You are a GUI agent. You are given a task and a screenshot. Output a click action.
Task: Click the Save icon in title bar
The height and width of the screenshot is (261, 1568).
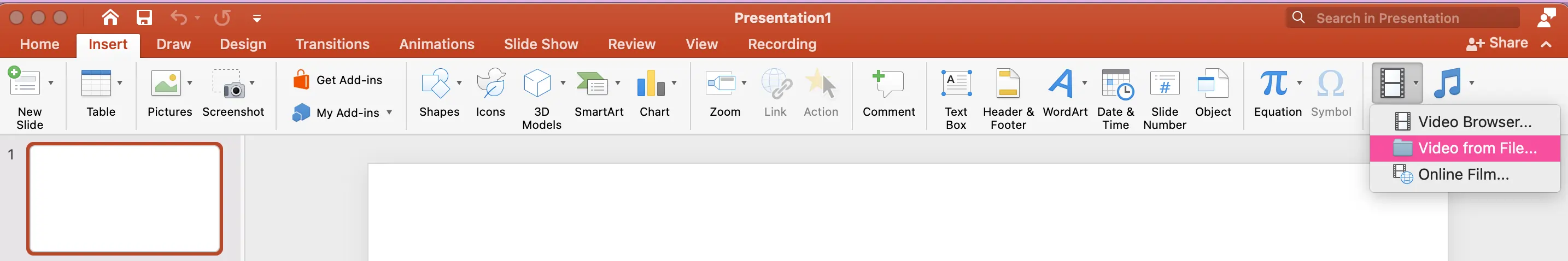click(144, 17)
